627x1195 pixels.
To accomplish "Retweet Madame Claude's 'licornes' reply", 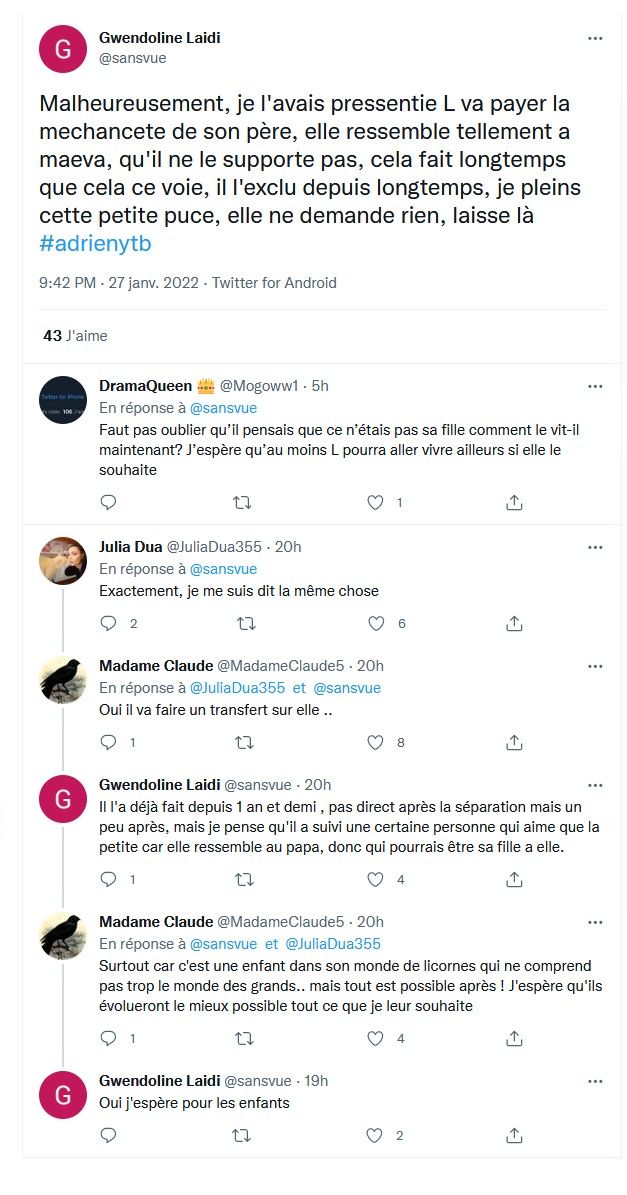I will click(244, 1039).
